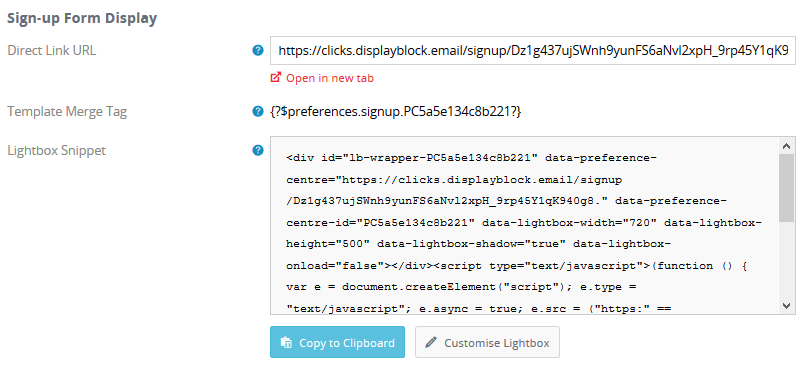Click the empty scrollbar track below the thumb
The image size is (806, 369).
coord(786,260)
